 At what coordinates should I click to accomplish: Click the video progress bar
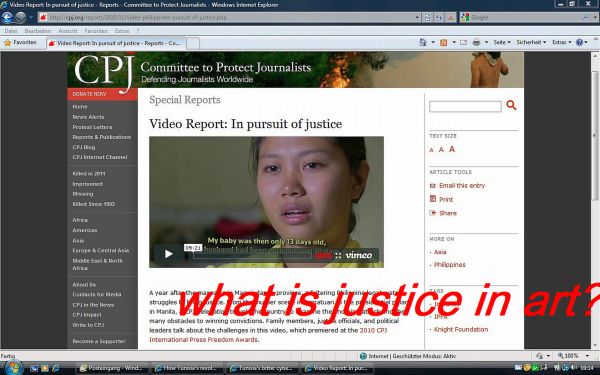(254, 255)
